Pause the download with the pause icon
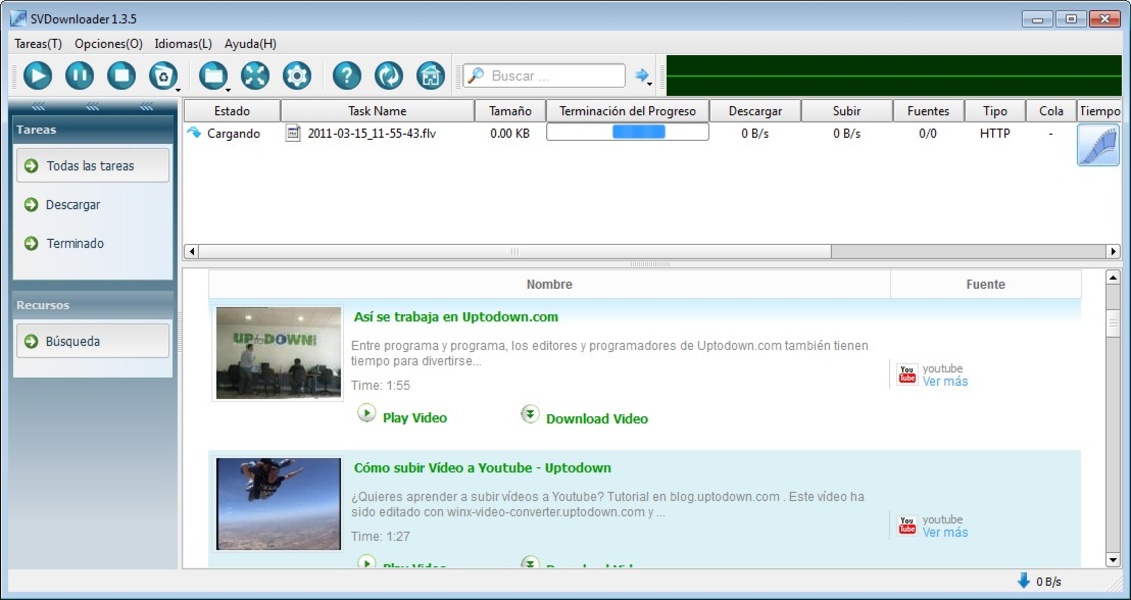 [79, 75]
